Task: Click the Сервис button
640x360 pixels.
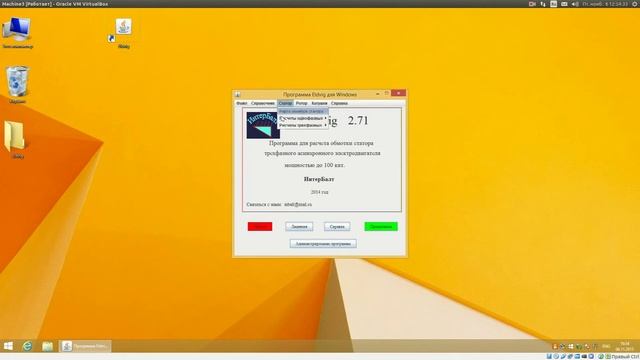Action: coord(337,226)
